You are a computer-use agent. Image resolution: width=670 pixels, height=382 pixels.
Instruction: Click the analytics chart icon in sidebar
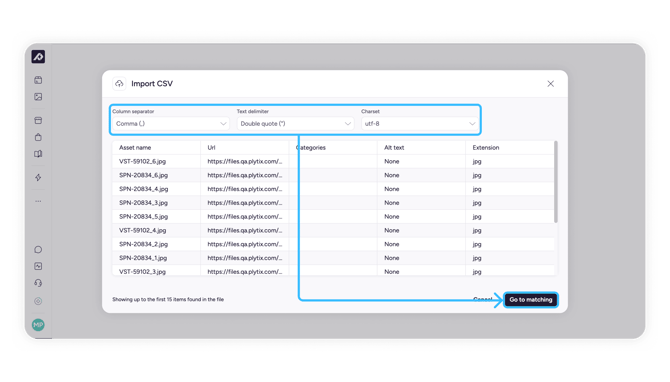38,266
